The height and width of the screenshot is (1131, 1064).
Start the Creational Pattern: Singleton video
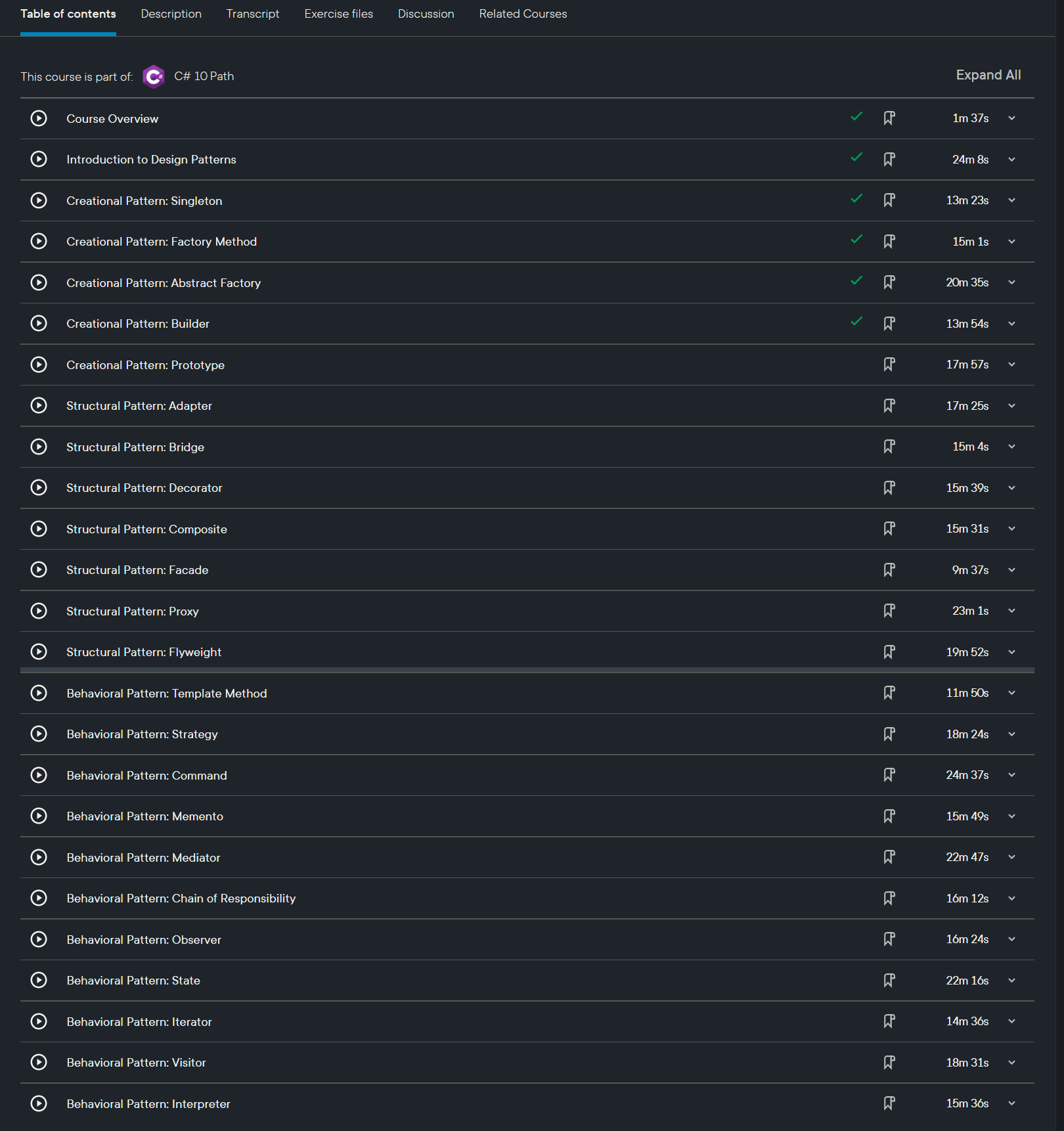39,200
